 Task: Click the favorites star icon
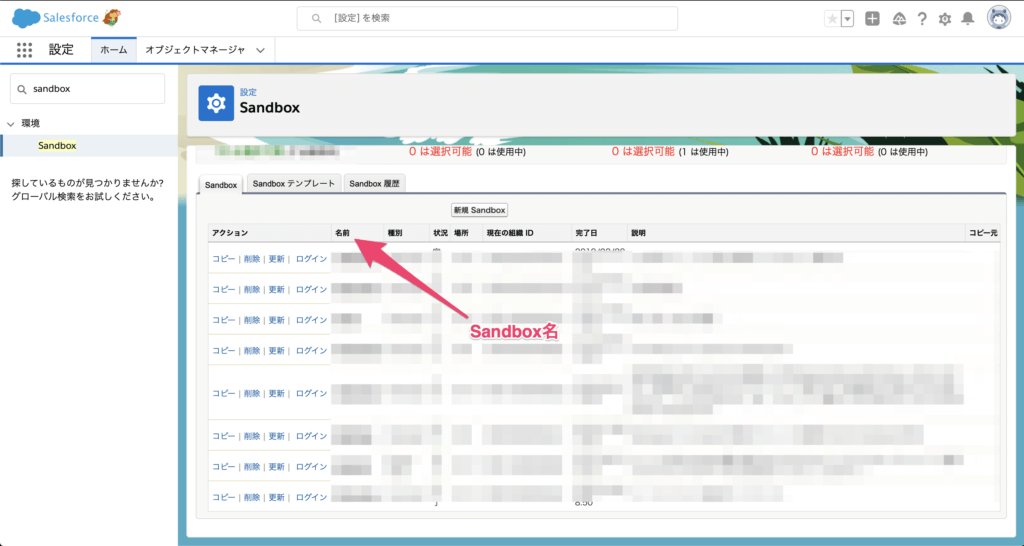coord(832,19)
